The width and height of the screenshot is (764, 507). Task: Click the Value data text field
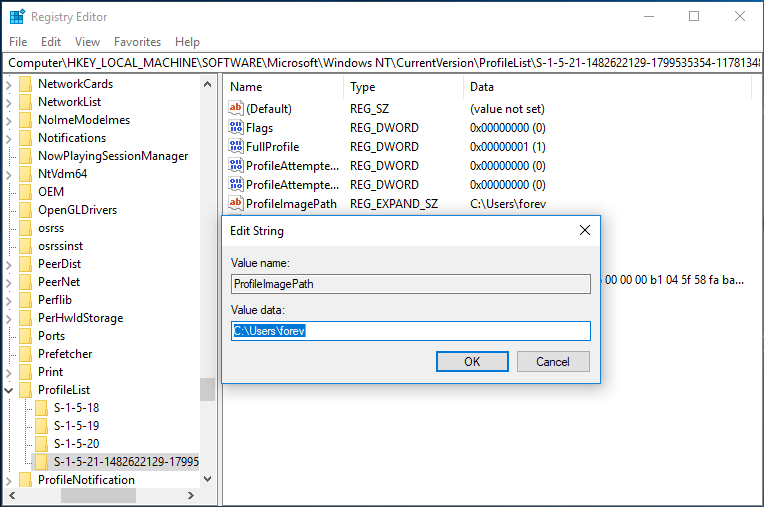[410, 331]
